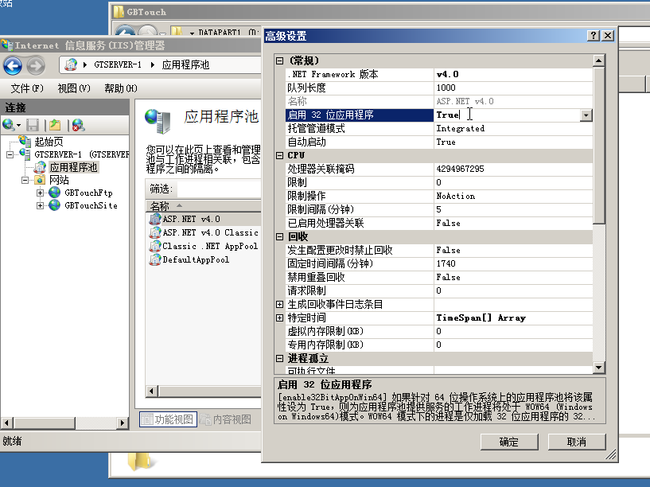Screen dimensions: 650x487
Task: Select the GTSERVER-1 server node
Action: pos(81,155)
